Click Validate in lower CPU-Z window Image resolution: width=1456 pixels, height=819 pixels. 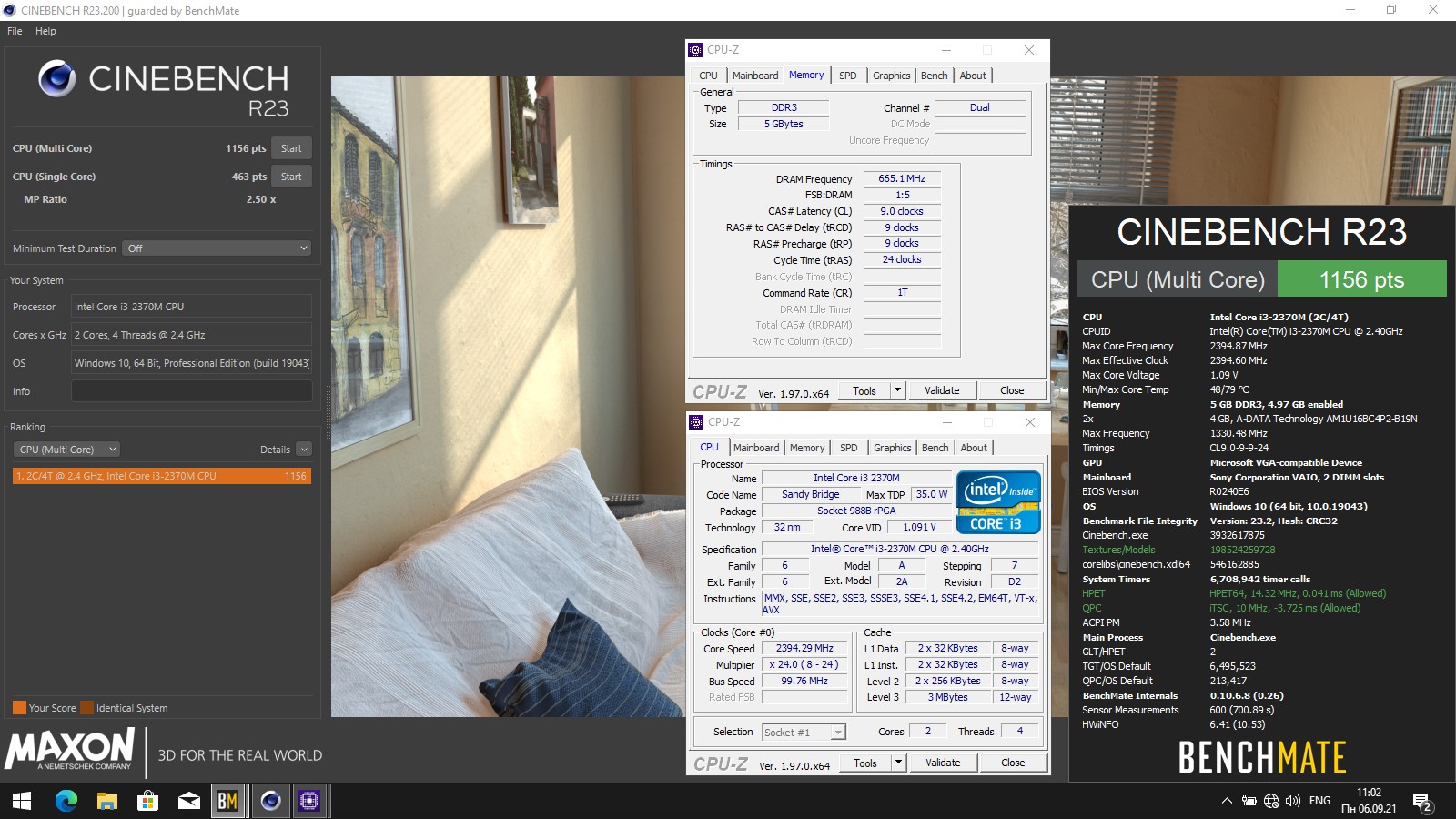[943, 763]
